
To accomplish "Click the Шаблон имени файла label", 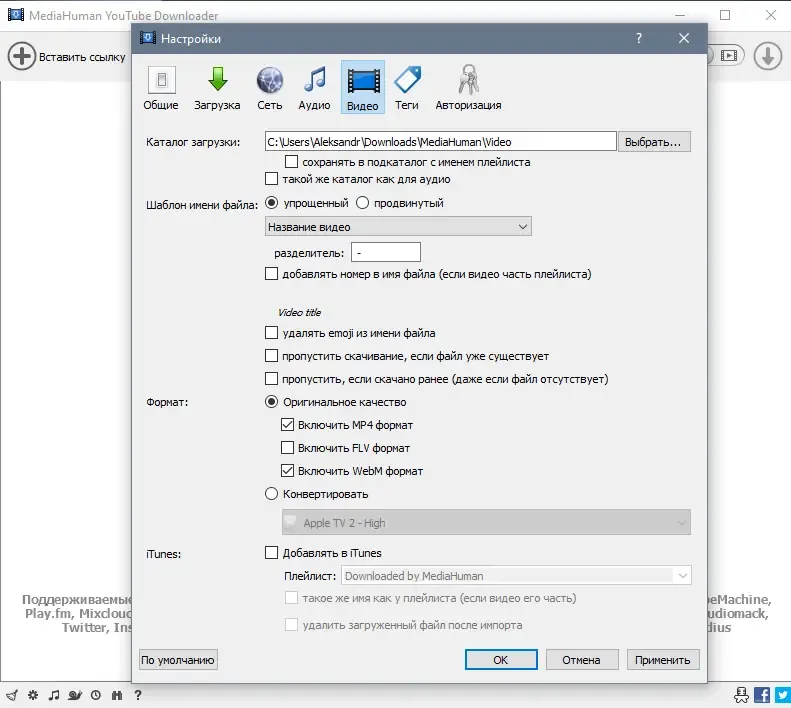I will pyautogui.click(x=202, y=205).
